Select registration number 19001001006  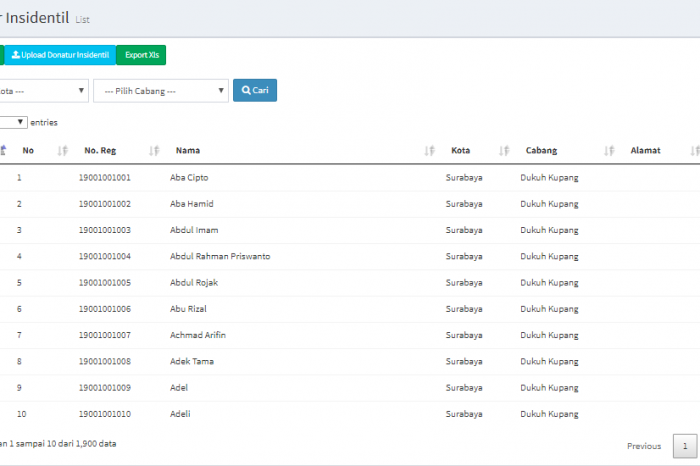coord(104,309)
